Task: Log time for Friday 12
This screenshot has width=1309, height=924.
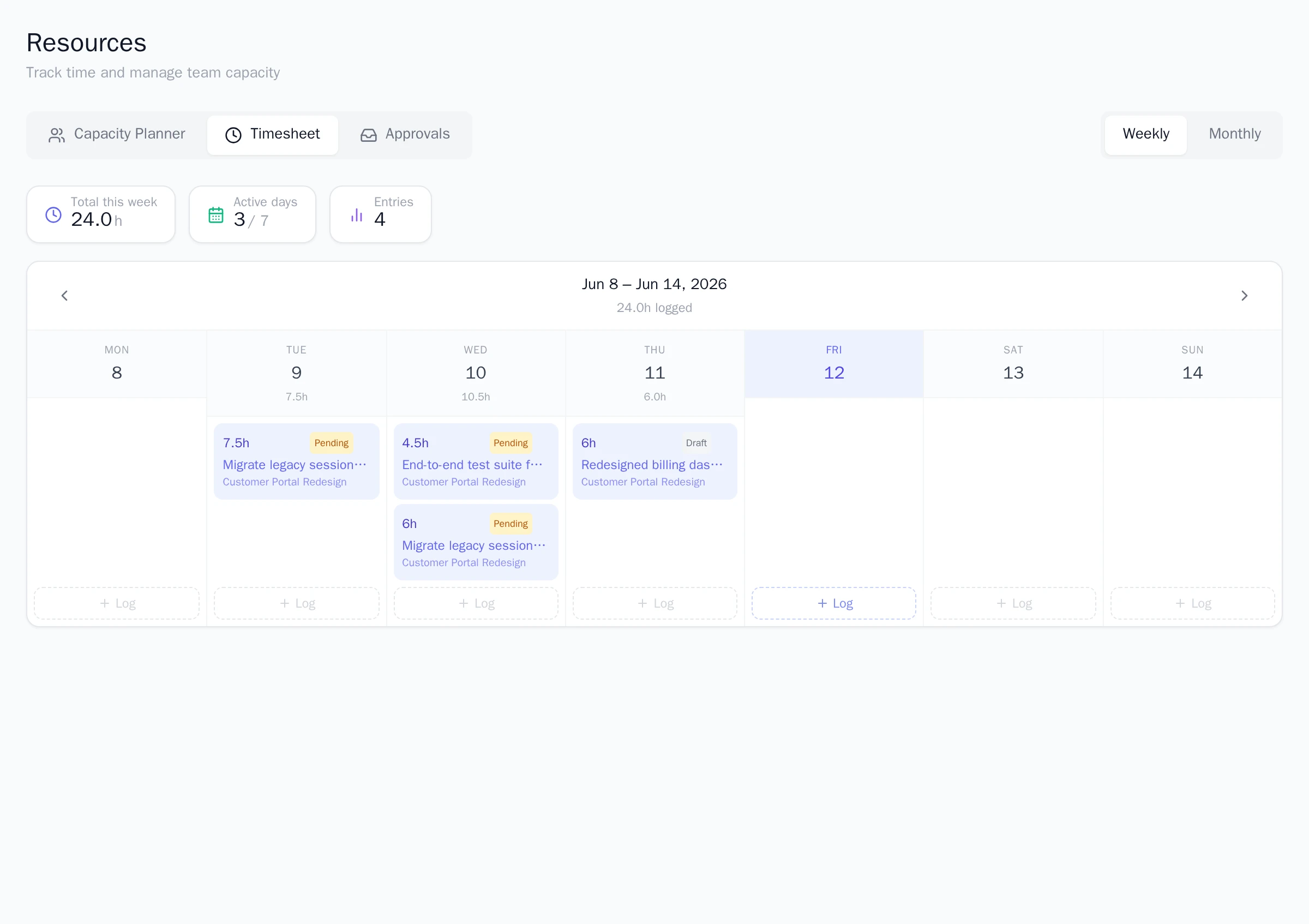Action: pos(834,603)
